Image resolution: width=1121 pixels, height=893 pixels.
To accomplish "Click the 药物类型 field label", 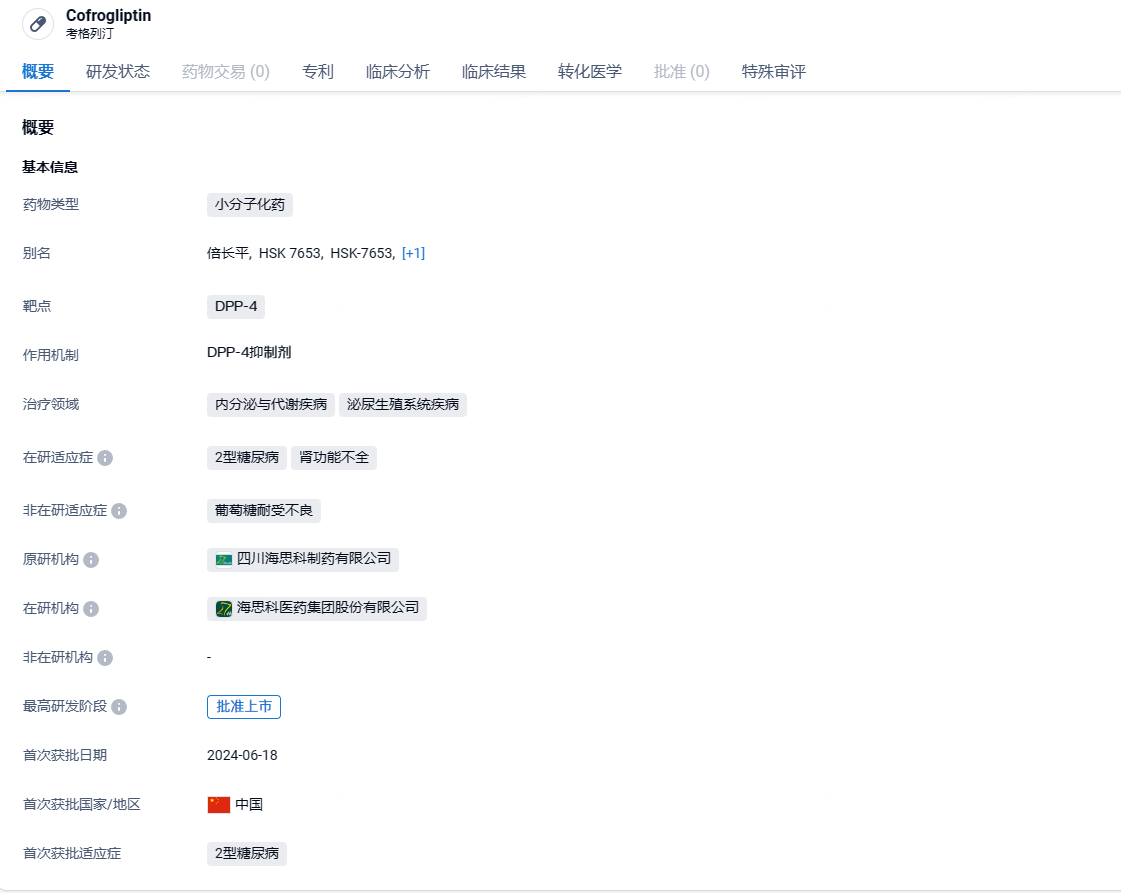I will [x=51, y=204].
